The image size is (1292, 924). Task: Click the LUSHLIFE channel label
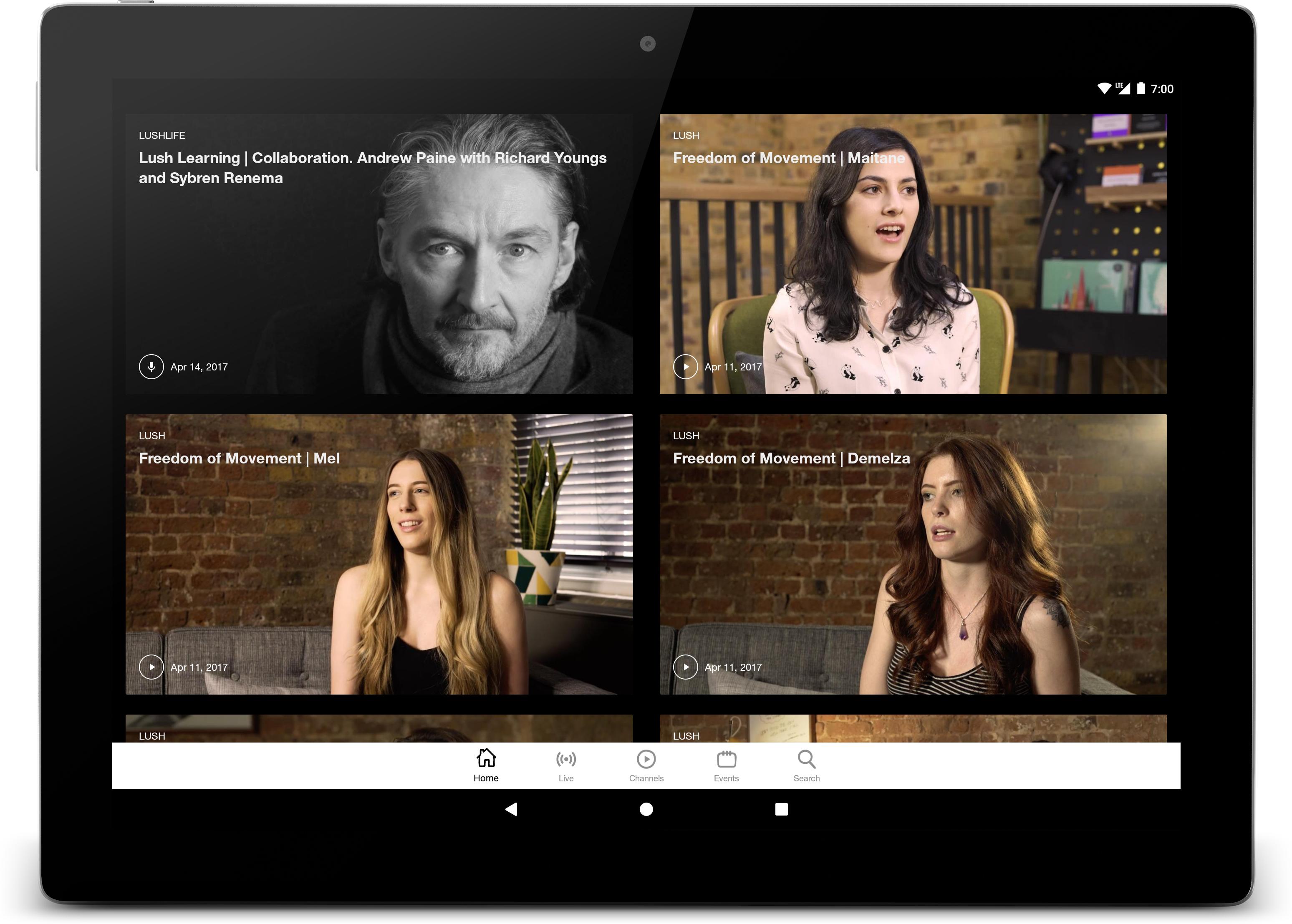(x=161, y=136)
